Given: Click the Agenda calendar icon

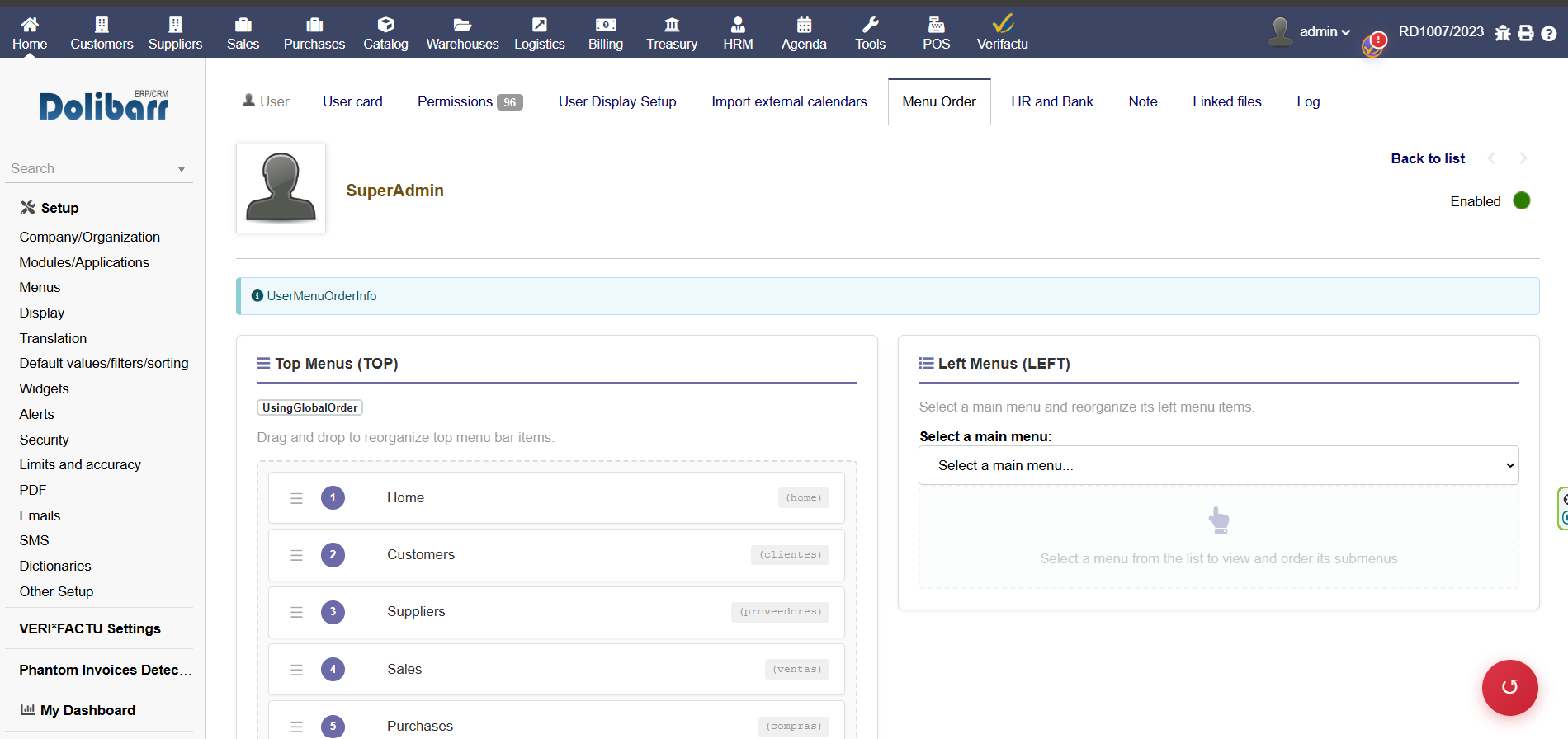Looking at the screenshot, I should (804, 25).
